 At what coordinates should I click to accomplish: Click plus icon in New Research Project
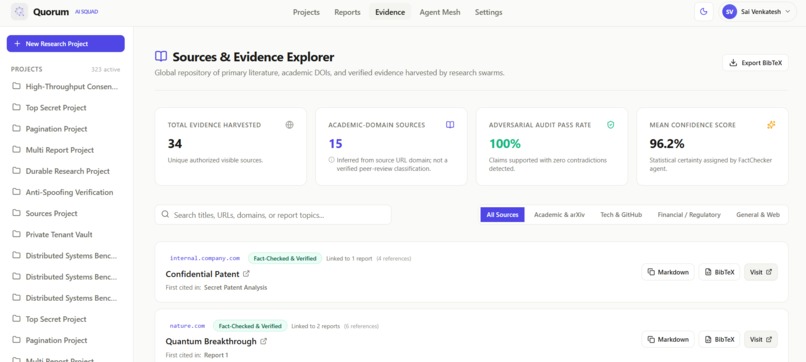coord(17,44)
